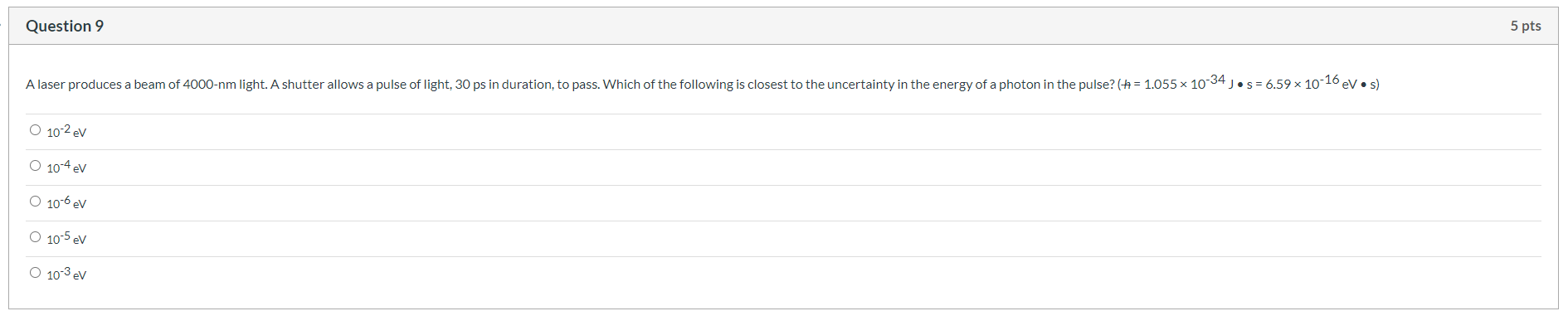Check the 10^-3 eV radio circle
1568x311 pixels.
[x=35, y=273]
